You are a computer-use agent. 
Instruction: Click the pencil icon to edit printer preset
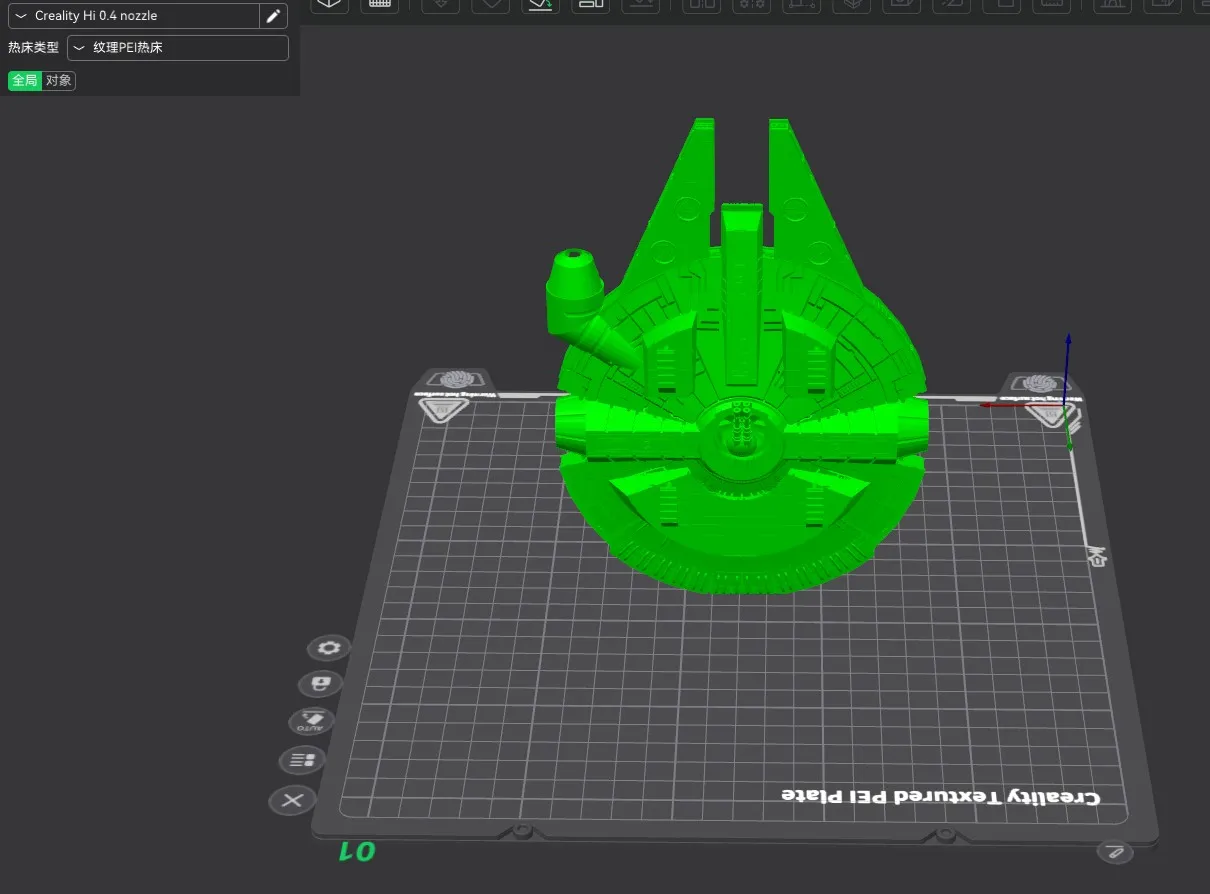[x=273, y=16]
